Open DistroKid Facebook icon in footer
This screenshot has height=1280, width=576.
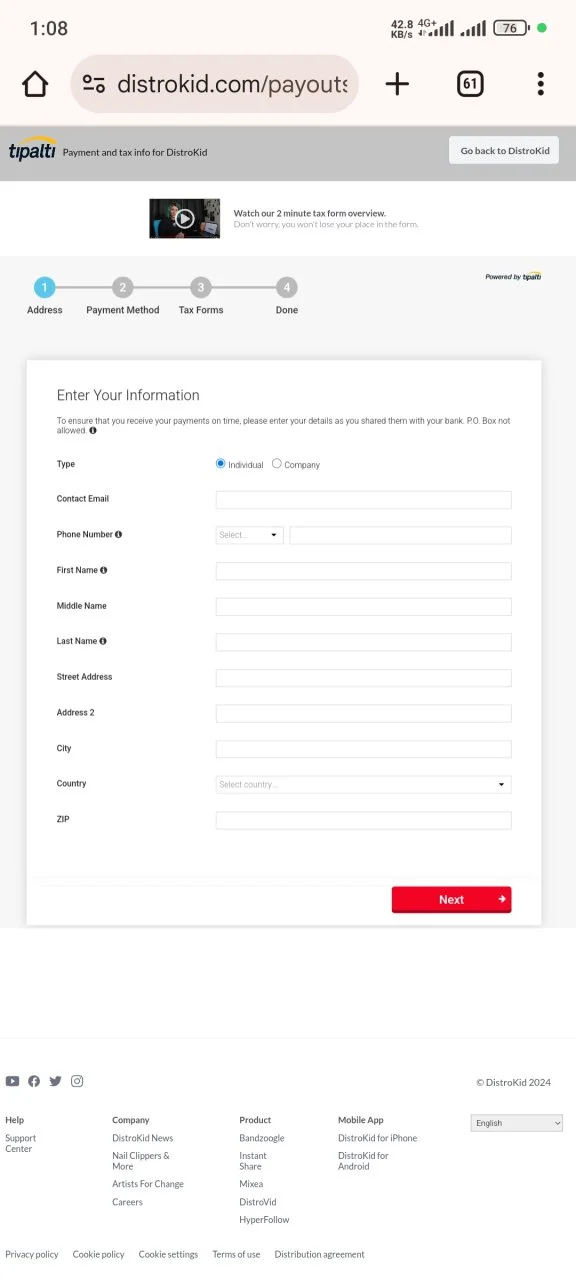click(x=34, y=1081)
